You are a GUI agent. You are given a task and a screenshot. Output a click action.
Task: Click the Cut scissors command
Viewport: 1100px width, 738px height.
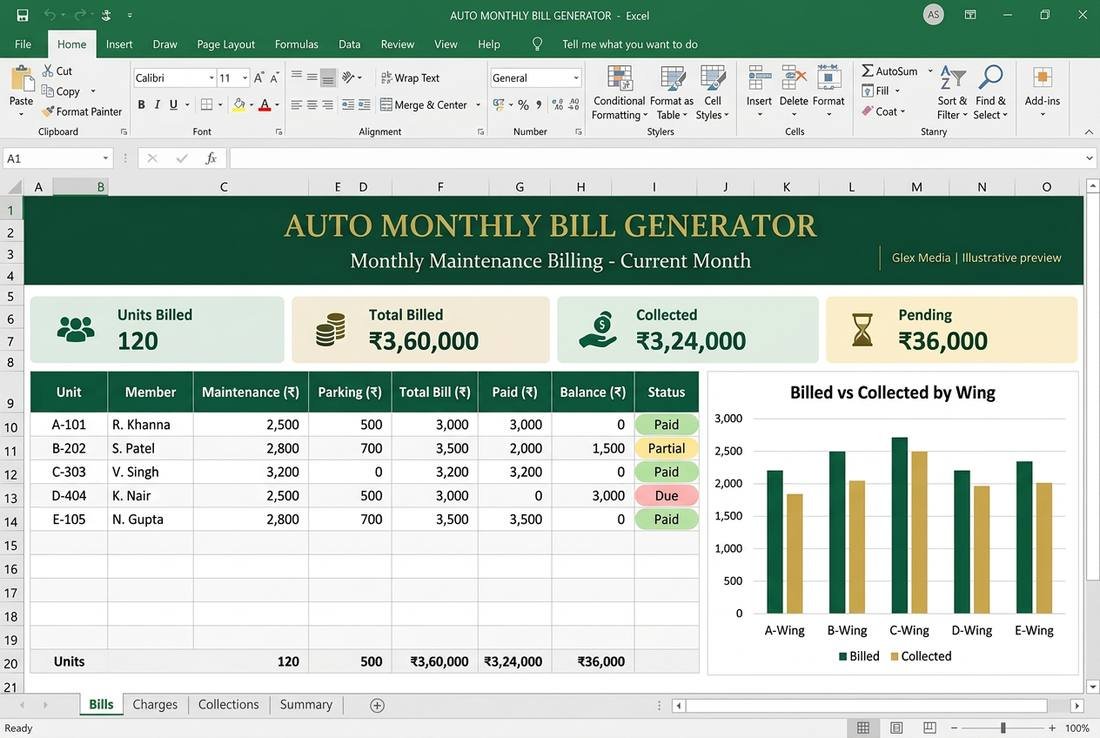pyautogui.click(x=48, y=71)
